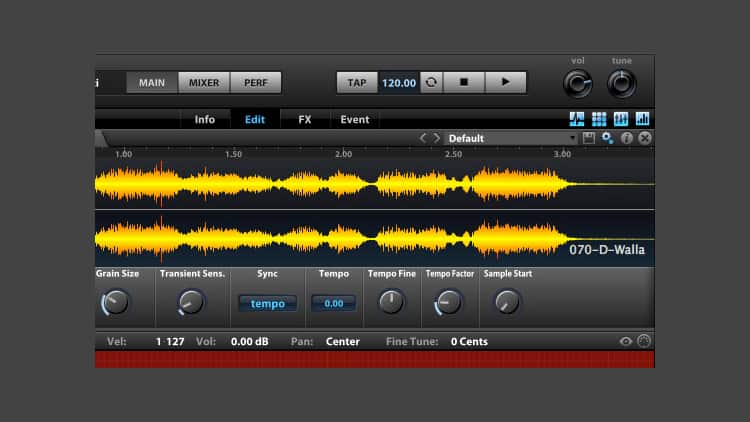Open the bar-graph view icon
Image resolution: width=750 pixels, height=422 pixels.
[642, 119]
